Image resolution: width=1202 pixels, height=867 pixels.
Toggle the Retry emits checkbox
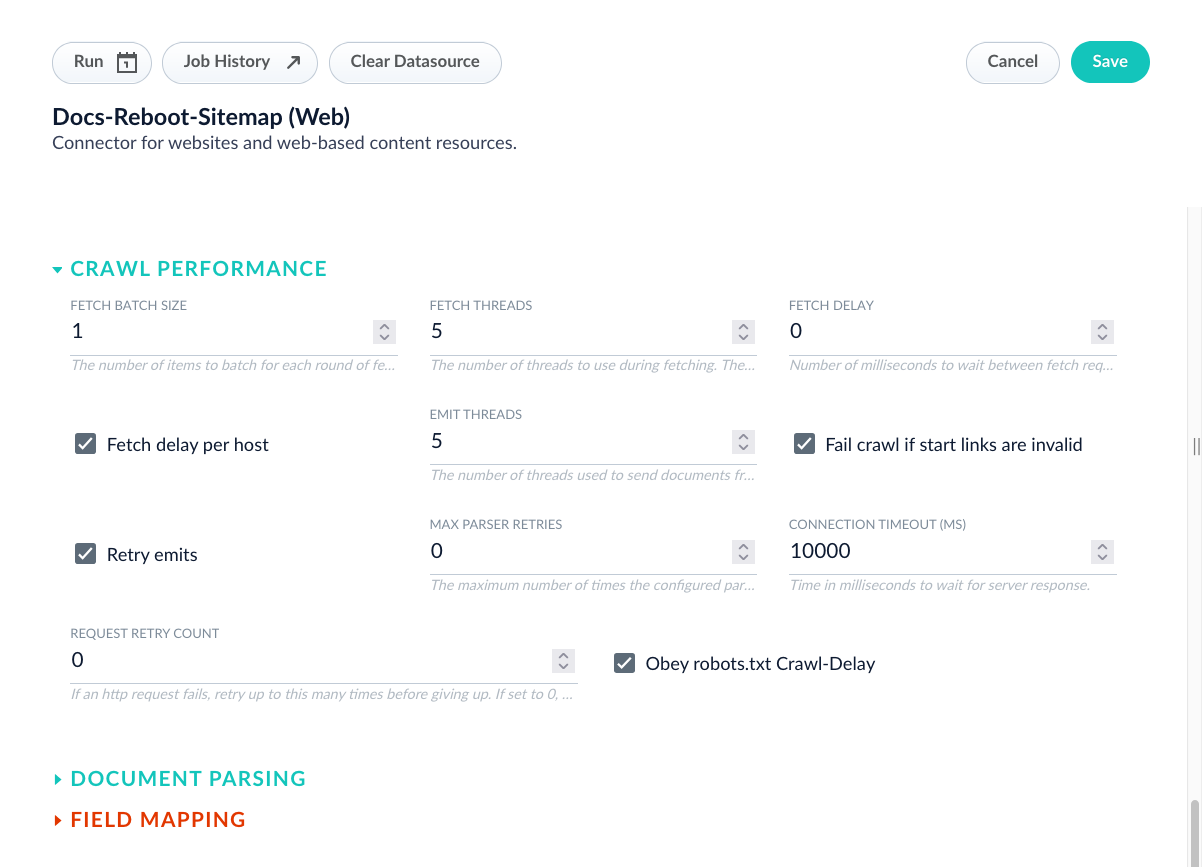click(86, 554)
